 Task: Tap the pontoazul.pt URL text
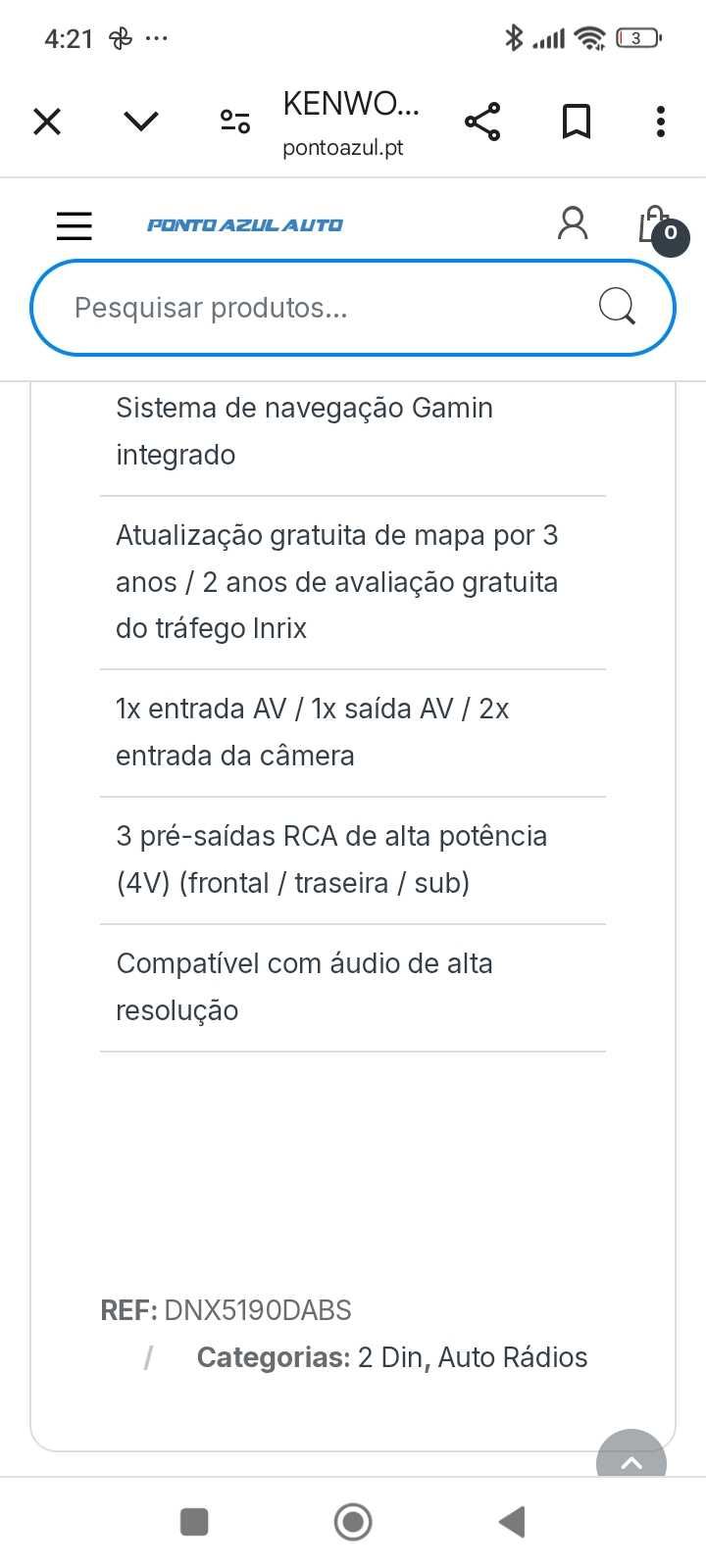coord(343,148)
